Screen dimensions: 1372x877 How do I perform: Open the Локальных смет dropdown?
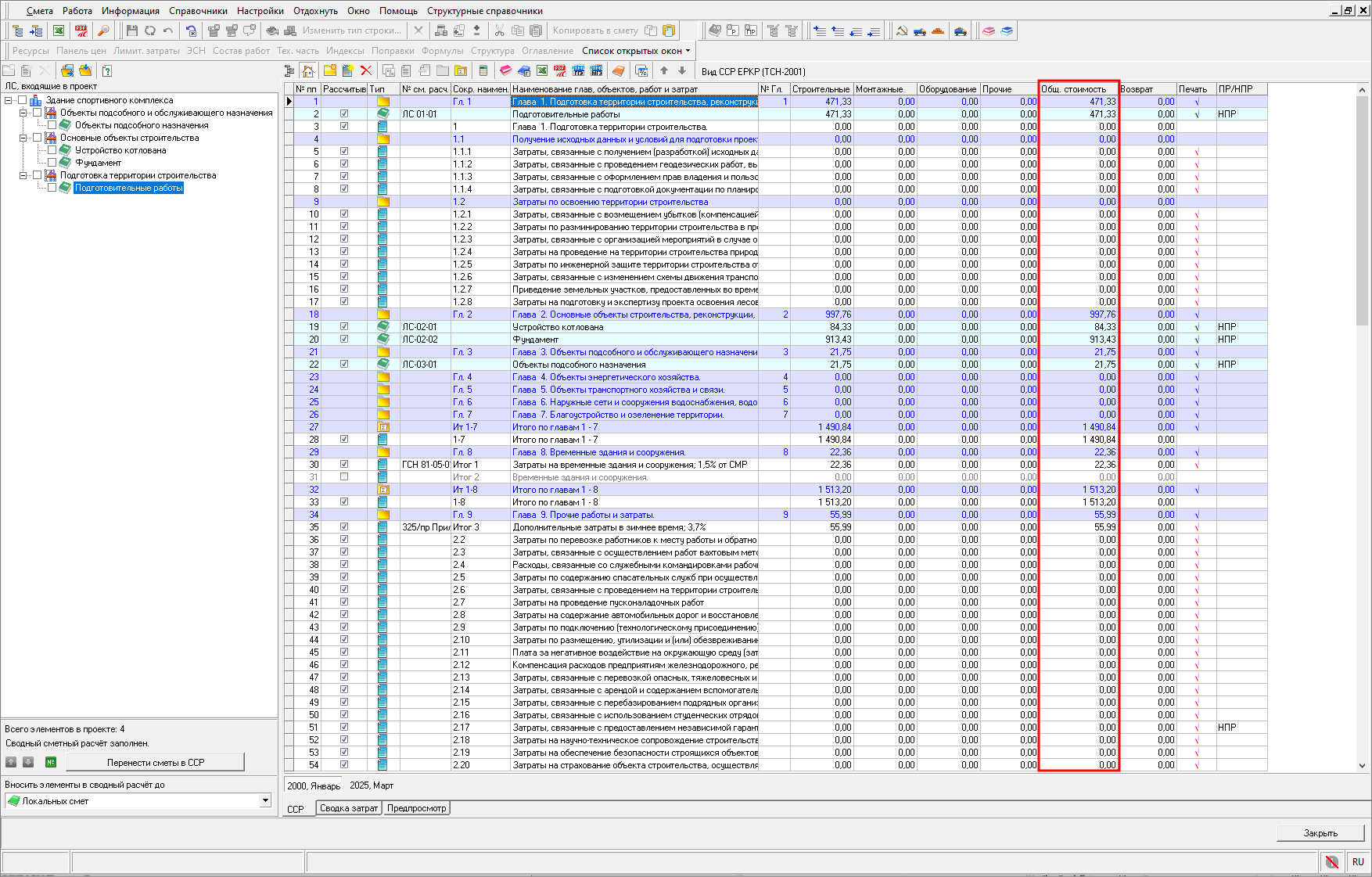point(265,800)
